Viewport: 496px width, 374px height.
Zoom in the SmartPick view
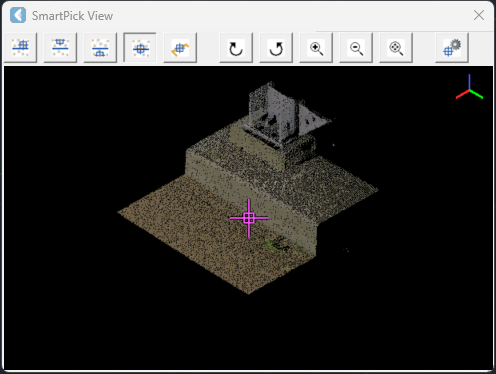click(316, 48)
